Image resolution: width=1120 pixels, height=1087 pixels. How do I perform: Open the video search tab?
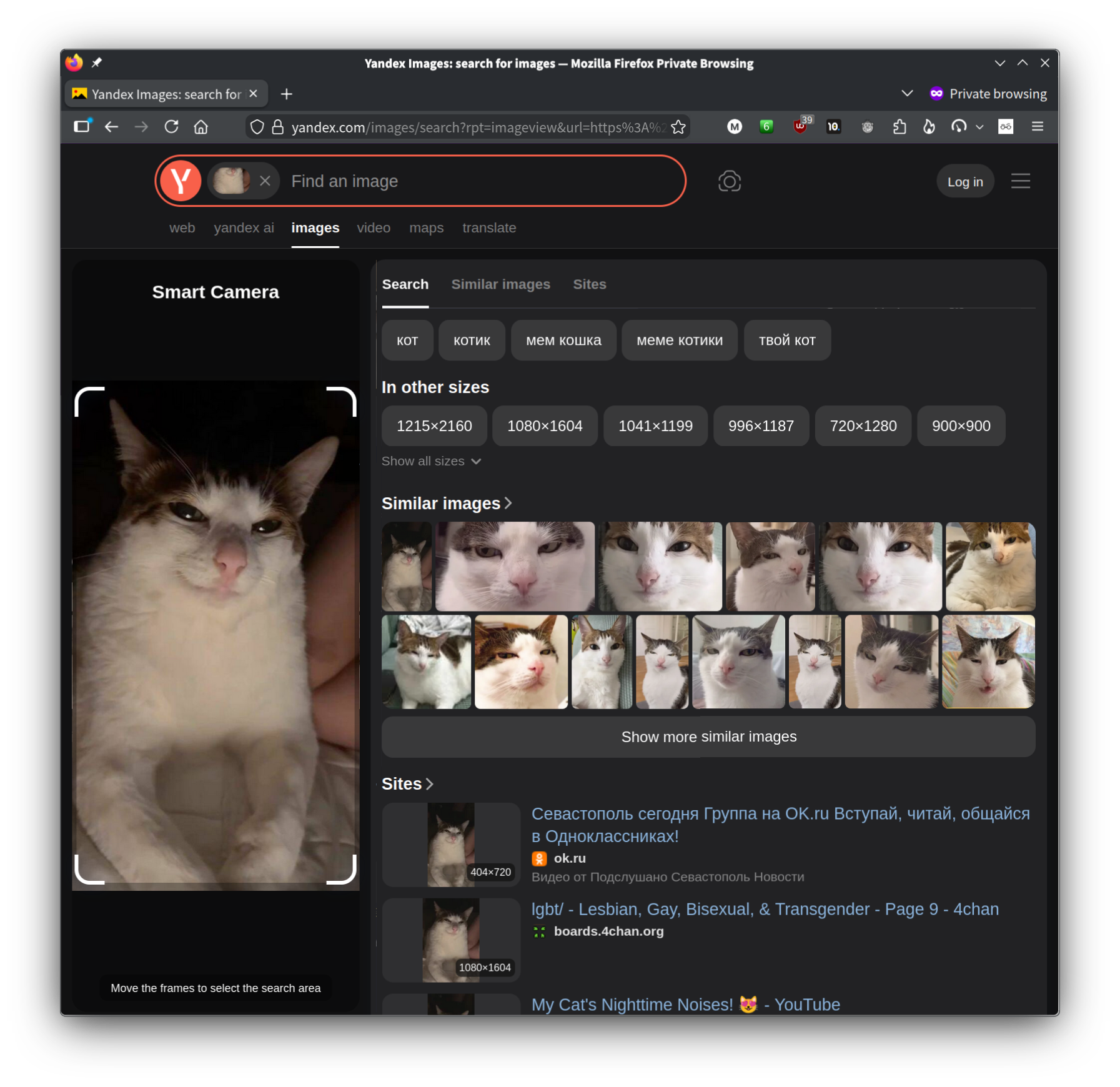tap(374, 228)
